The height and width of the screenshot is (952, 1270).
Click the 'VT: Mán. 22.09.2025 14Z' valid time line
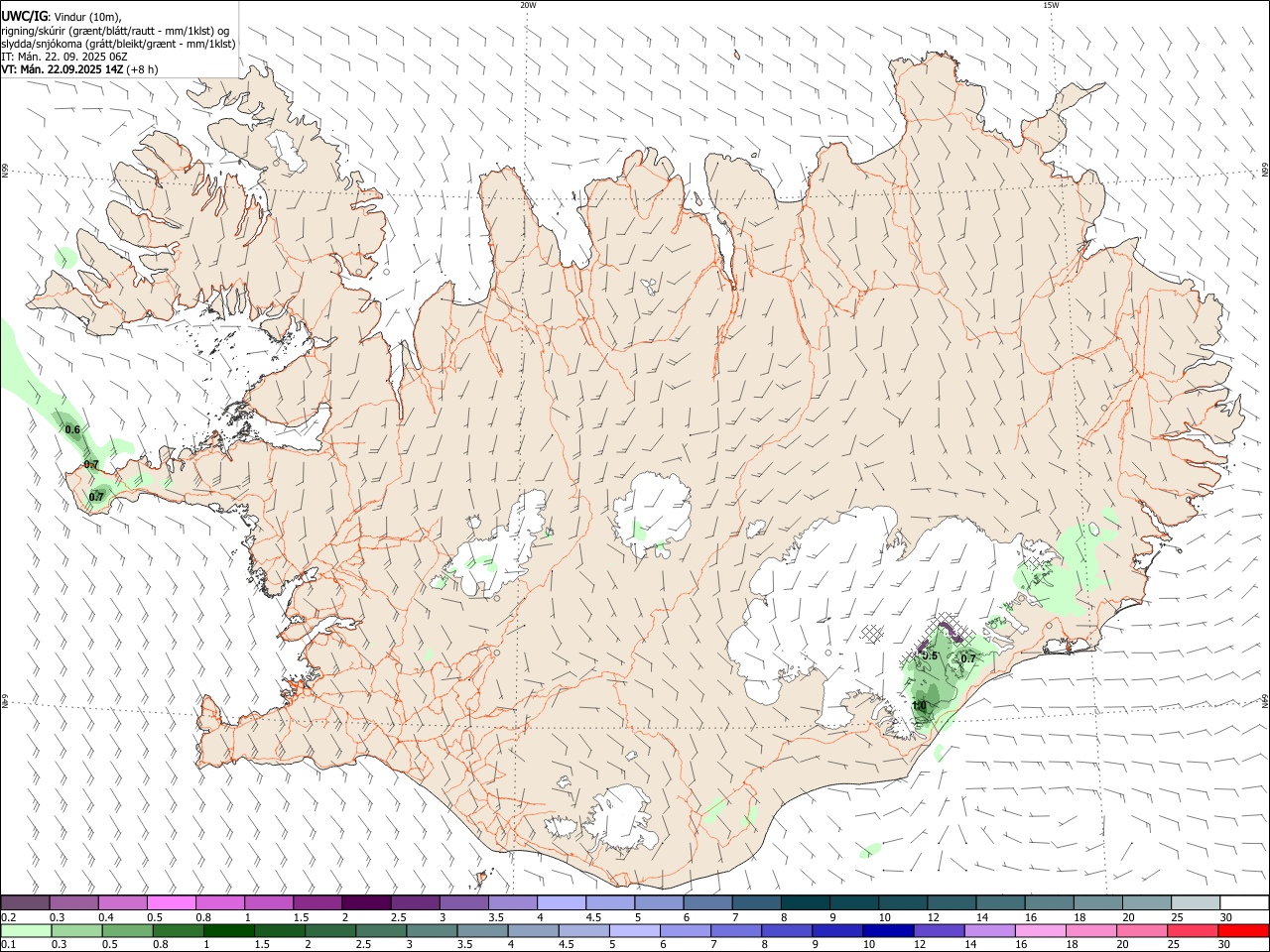point(62,69)
